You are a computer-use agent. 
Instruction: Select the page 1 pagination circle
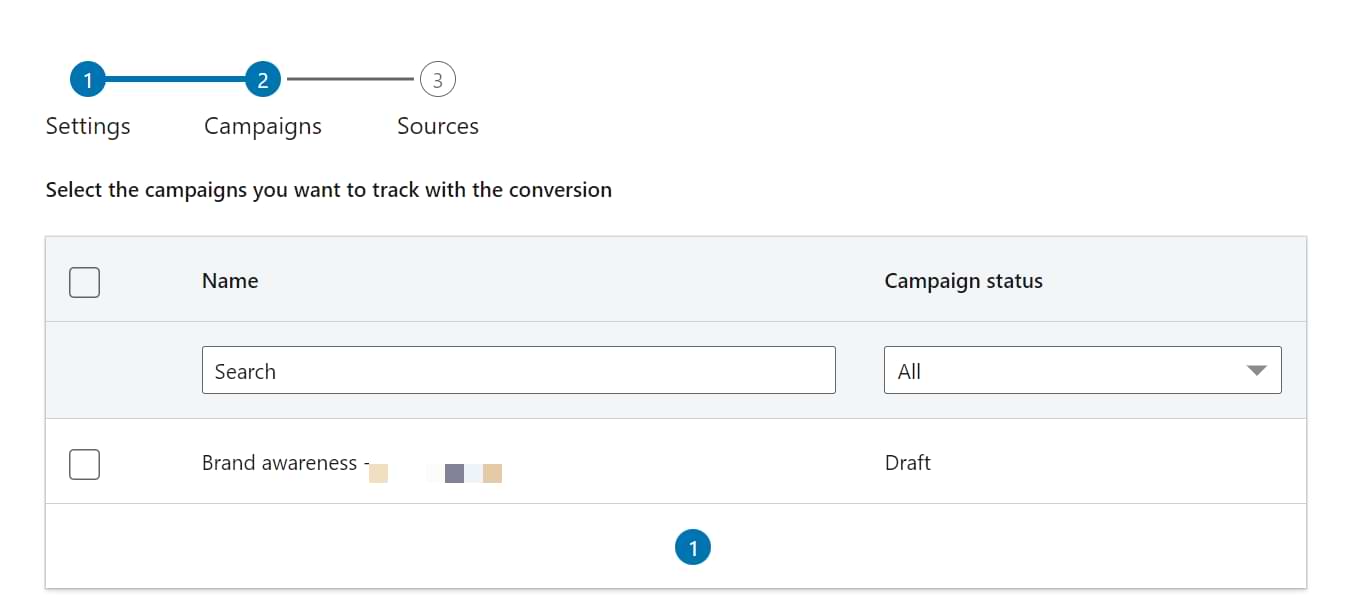pos(693,547)
